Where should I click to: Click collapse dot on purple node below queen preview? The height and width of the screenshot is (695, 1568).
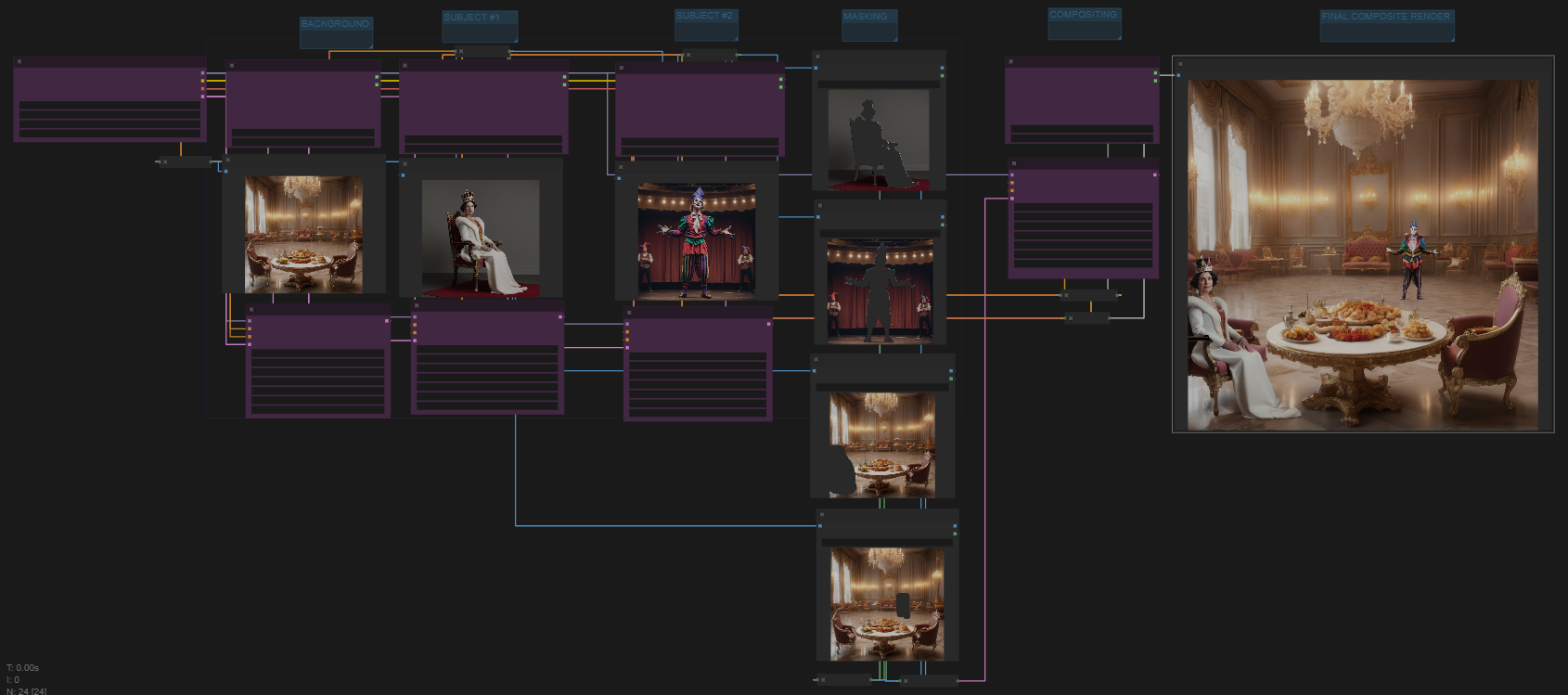tap(418, 305)
